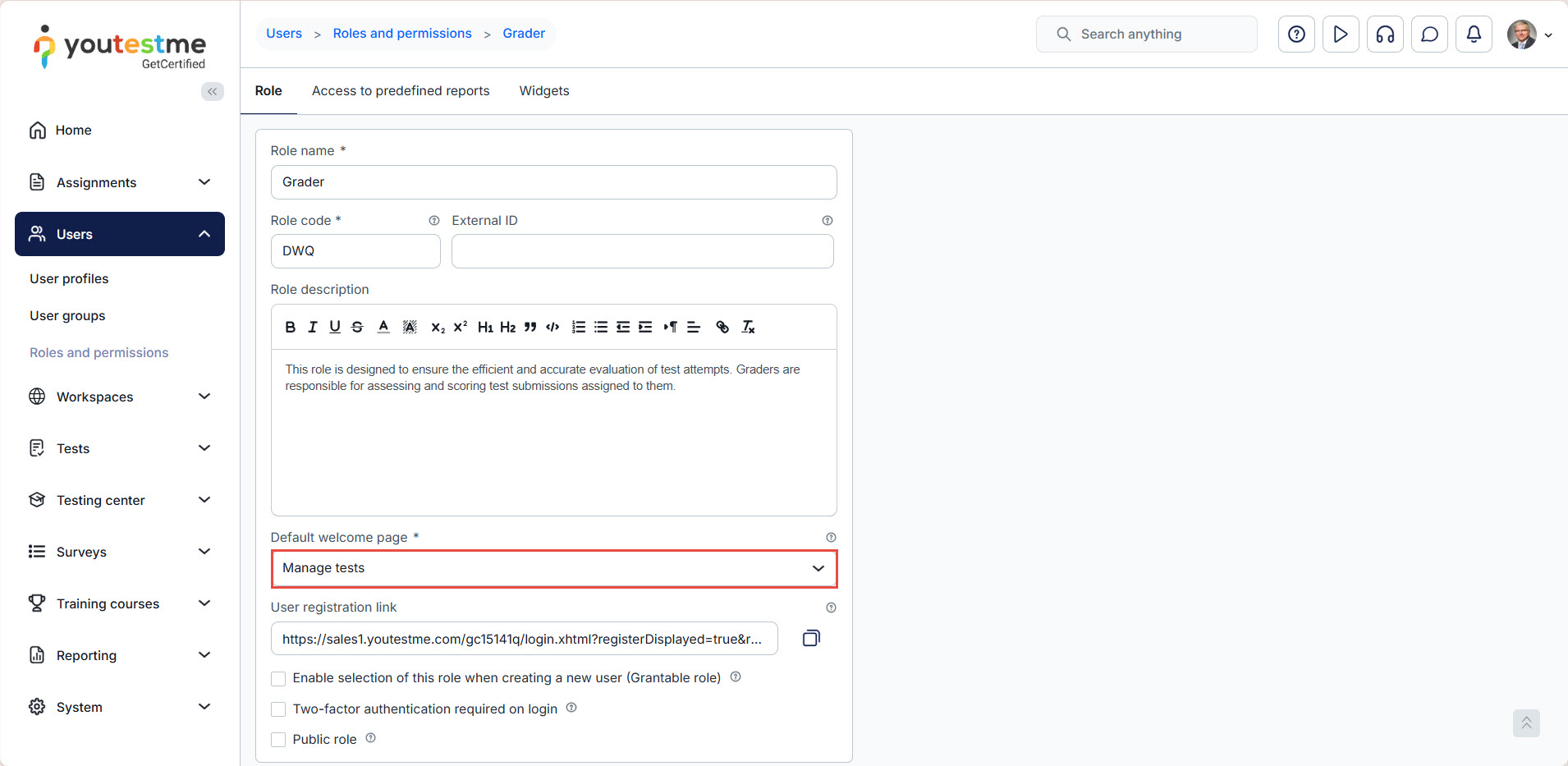Open the notifications bell
This screenshot has width=1568, height=766.
coord(1473,34)
